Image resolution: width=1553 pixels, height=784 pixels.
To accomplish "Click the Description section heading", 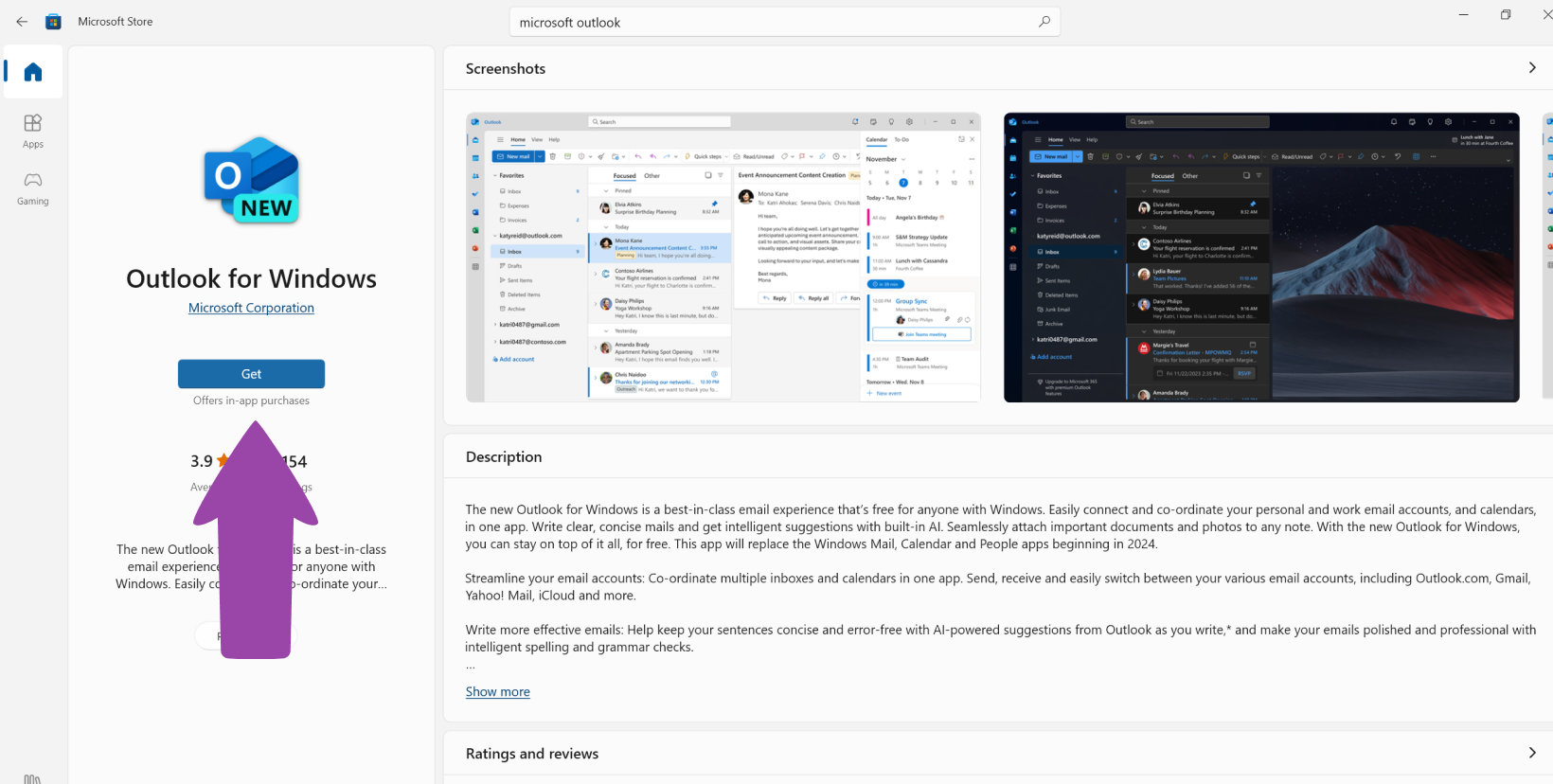I will (504, 456).
